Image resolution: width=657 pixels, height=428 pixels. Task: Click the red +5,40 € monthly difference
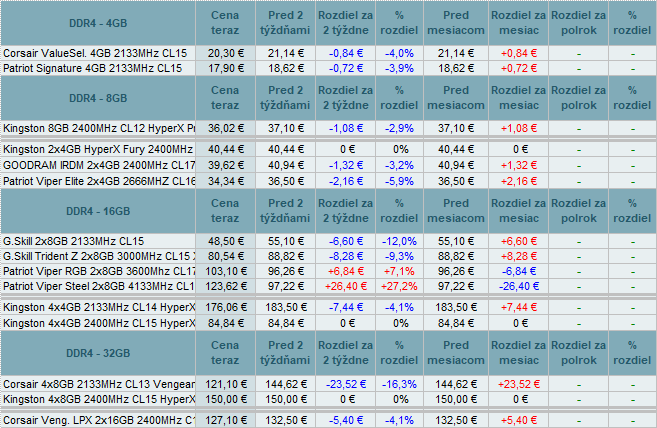[x=519, y=420]
